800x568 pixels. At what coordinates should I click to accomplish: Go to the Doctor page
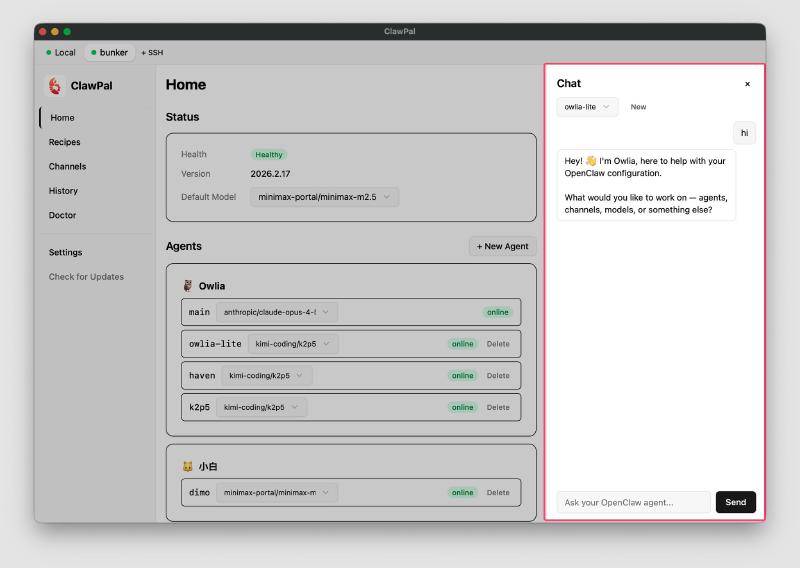coord(62,215)
